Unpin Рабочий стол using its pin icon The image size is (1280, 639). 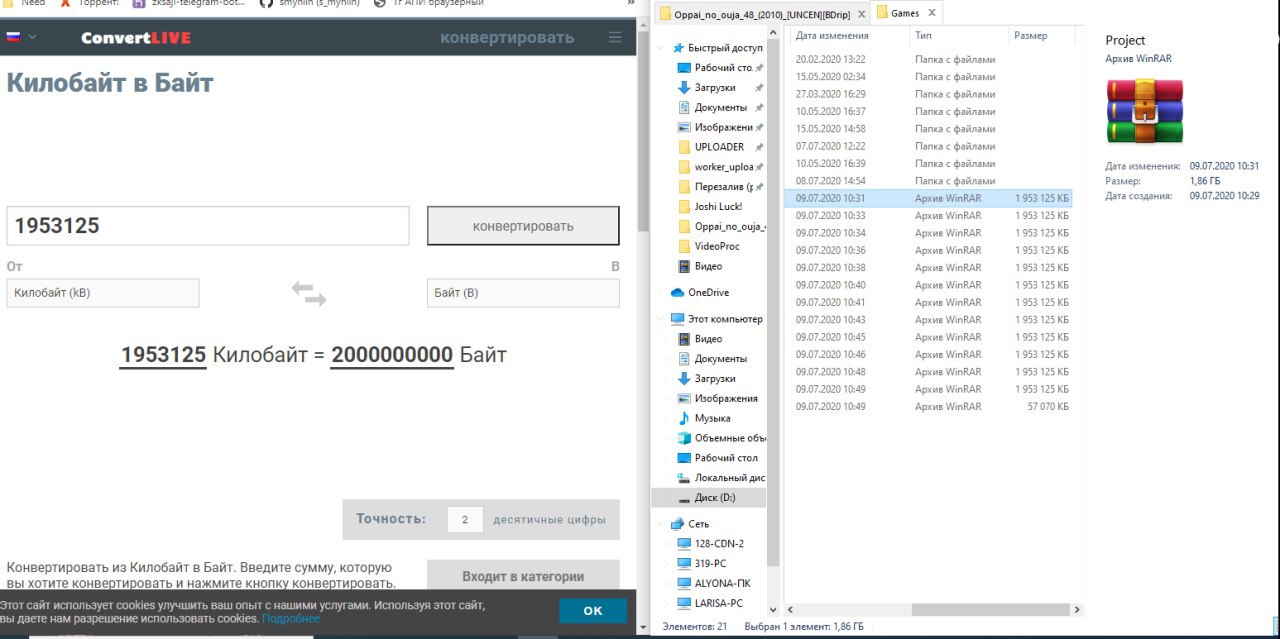coord(759,68)
